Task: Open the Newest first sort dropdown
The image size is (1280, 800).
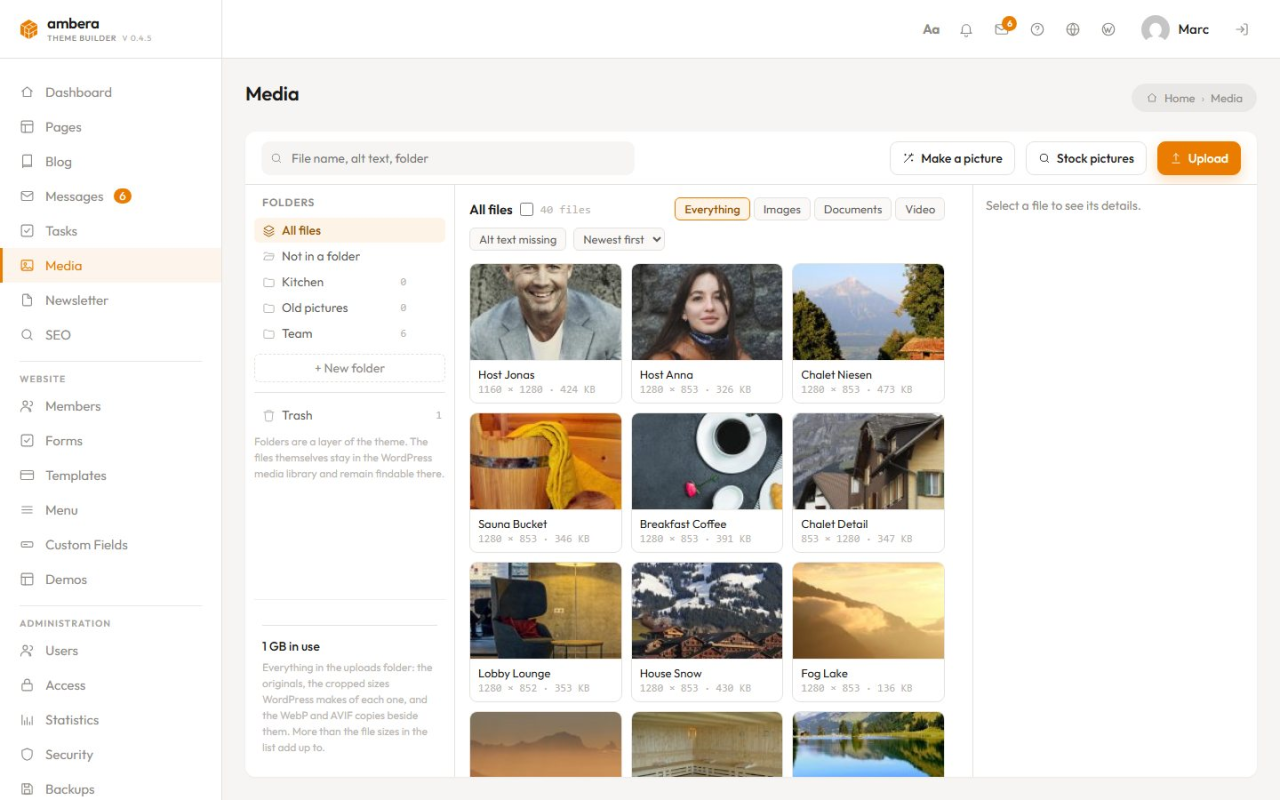Action: (x=619, y=240)
